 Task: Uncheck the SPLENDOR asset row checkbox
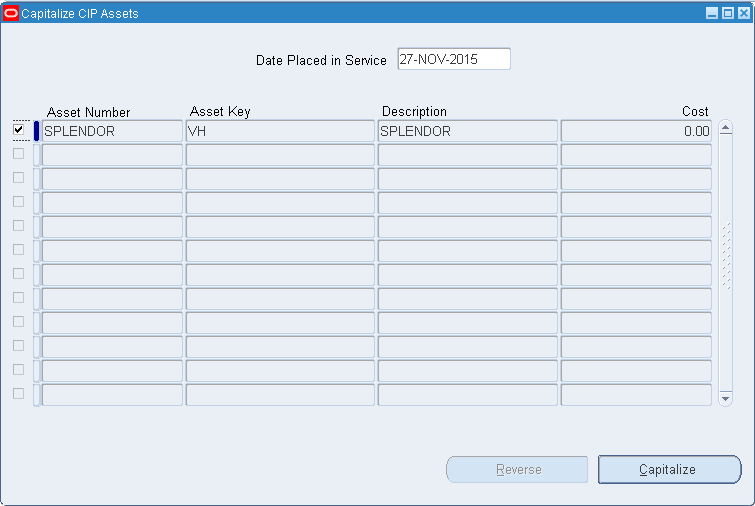18,130
